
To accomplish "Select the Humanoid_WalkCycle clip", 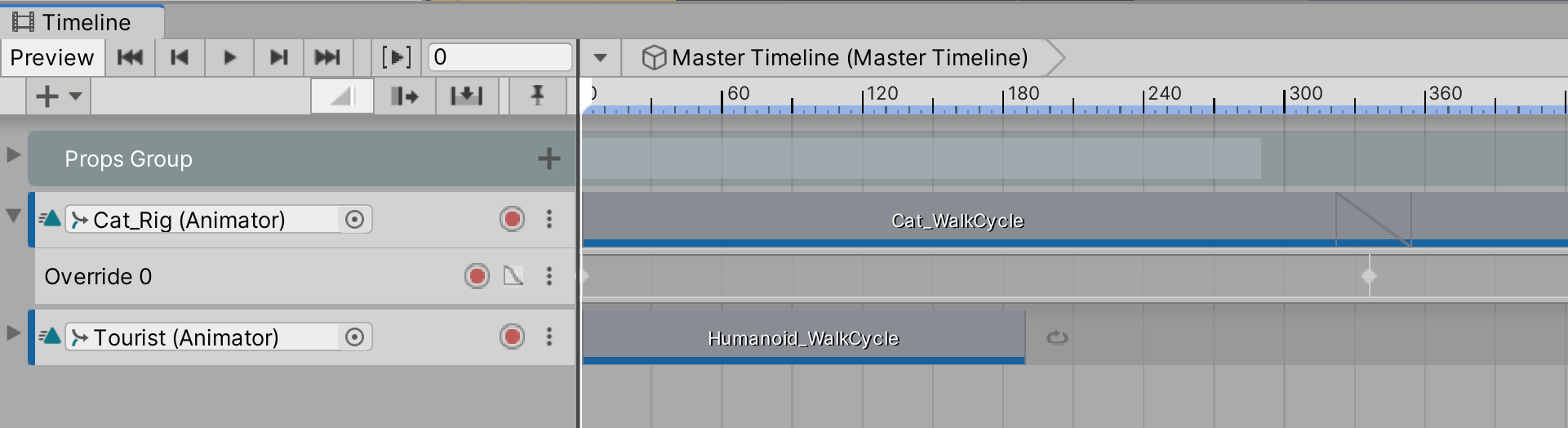I will 803,337.
